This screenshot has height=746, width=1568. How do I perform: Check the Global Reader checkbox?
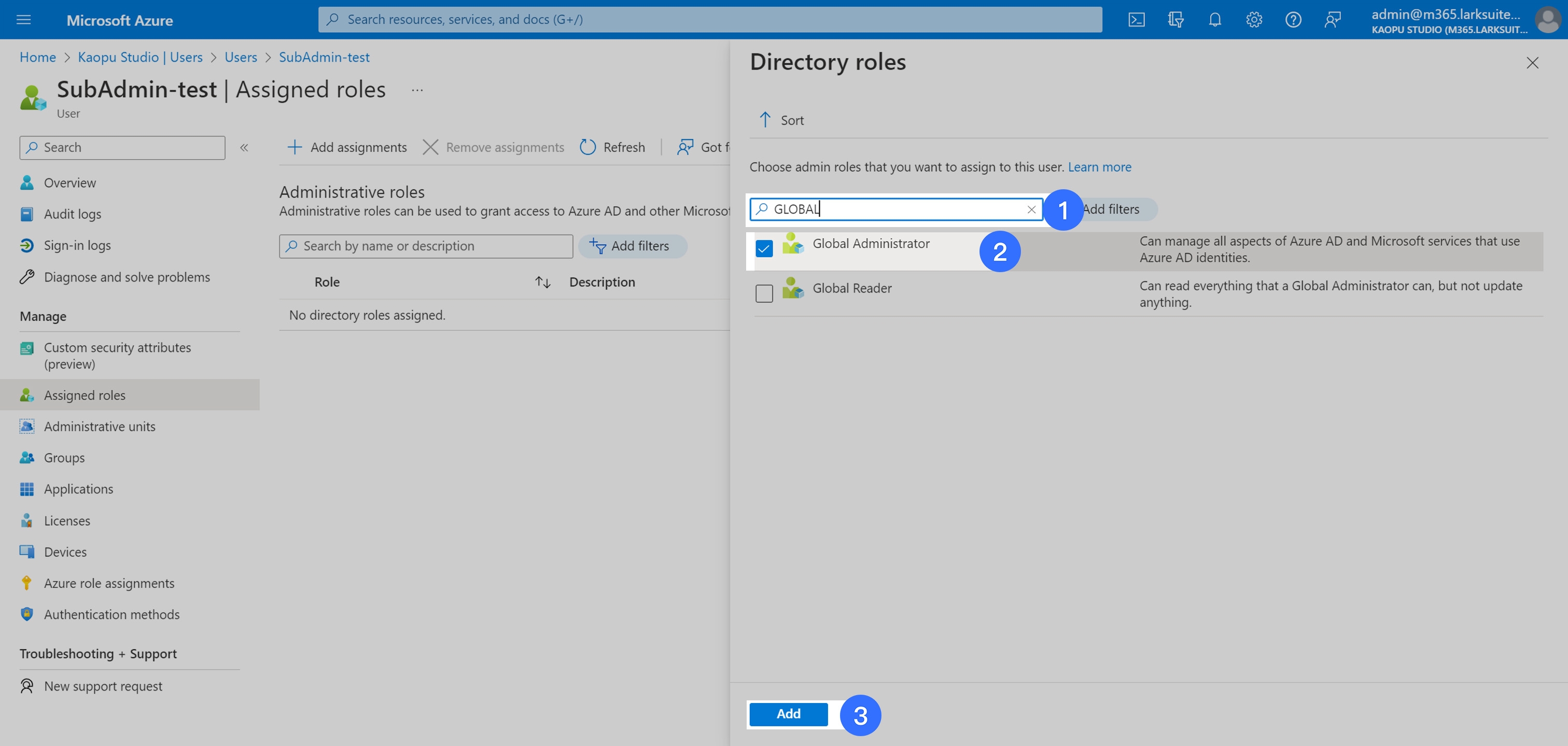pos(764,293)
